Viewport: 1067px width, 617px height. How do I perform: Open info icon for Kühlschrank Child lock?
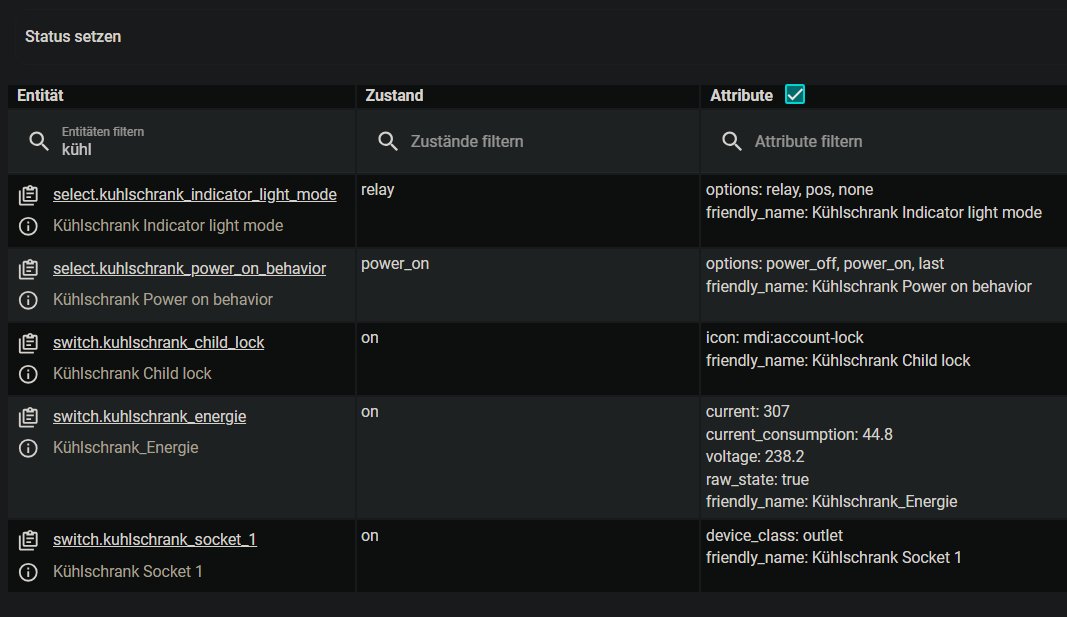(x=29, y=374)
